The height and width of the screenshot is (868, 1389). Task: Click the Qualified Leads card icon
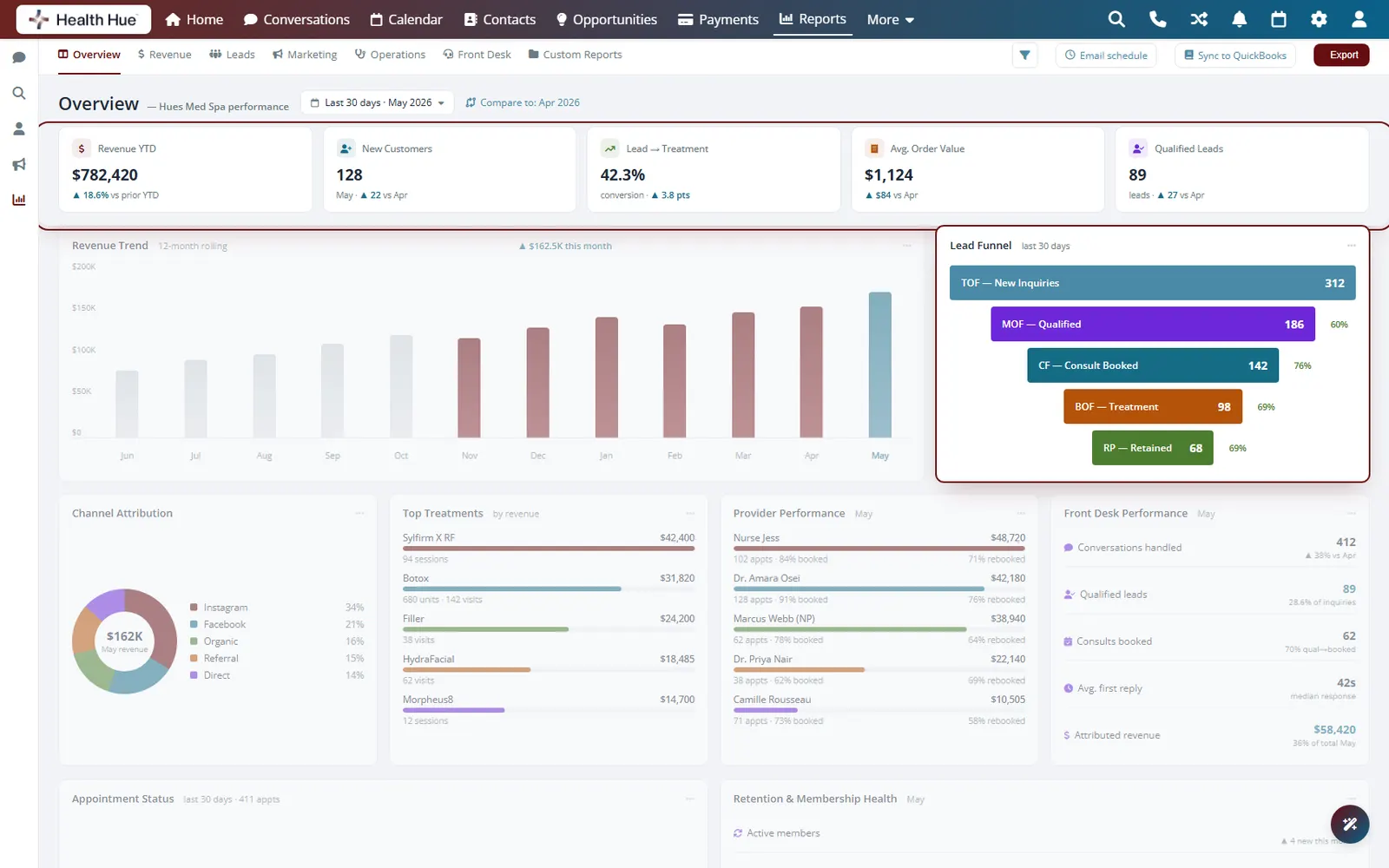(1138, 148)
